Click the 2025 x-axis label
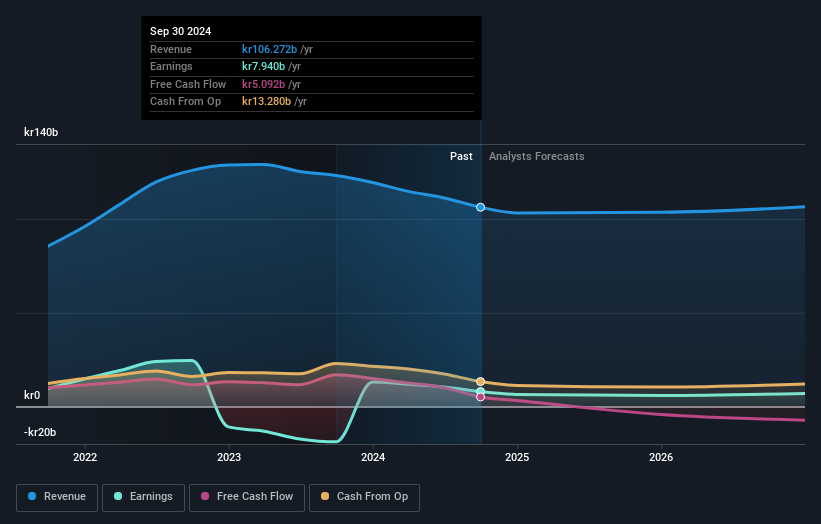Image resolution: width=821 pixels, height=524 pixels. pyautogui.click(x=517, y=457)
